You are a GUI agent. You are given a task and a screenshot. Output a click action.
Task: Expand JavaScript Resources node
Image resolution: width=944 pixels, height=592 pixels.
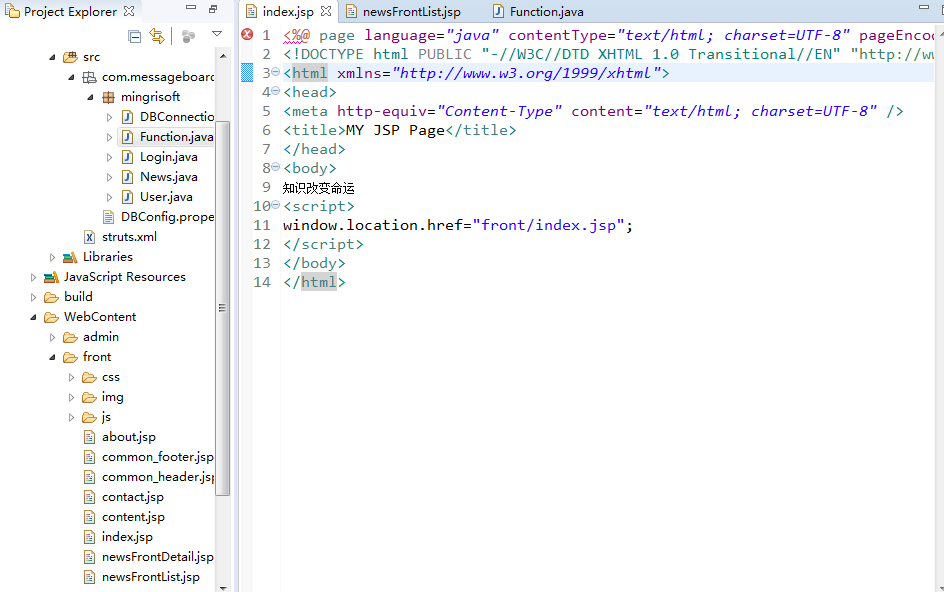pyautogui.click(x=33, y=277)
